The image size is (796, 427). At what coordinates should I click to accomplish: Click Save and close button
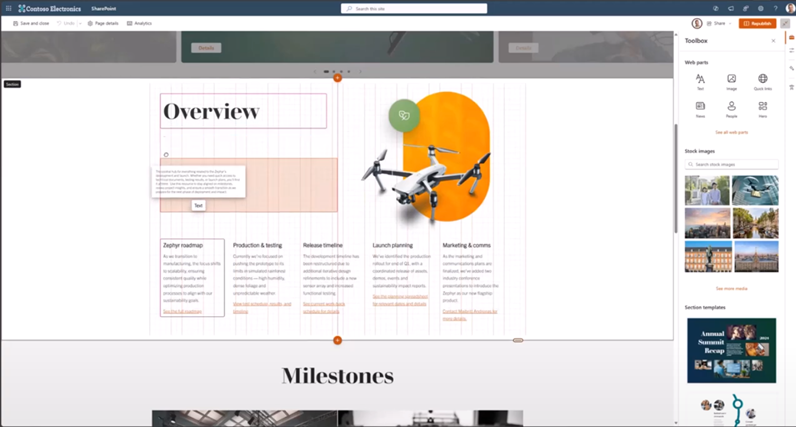click(x=31, y=23)
